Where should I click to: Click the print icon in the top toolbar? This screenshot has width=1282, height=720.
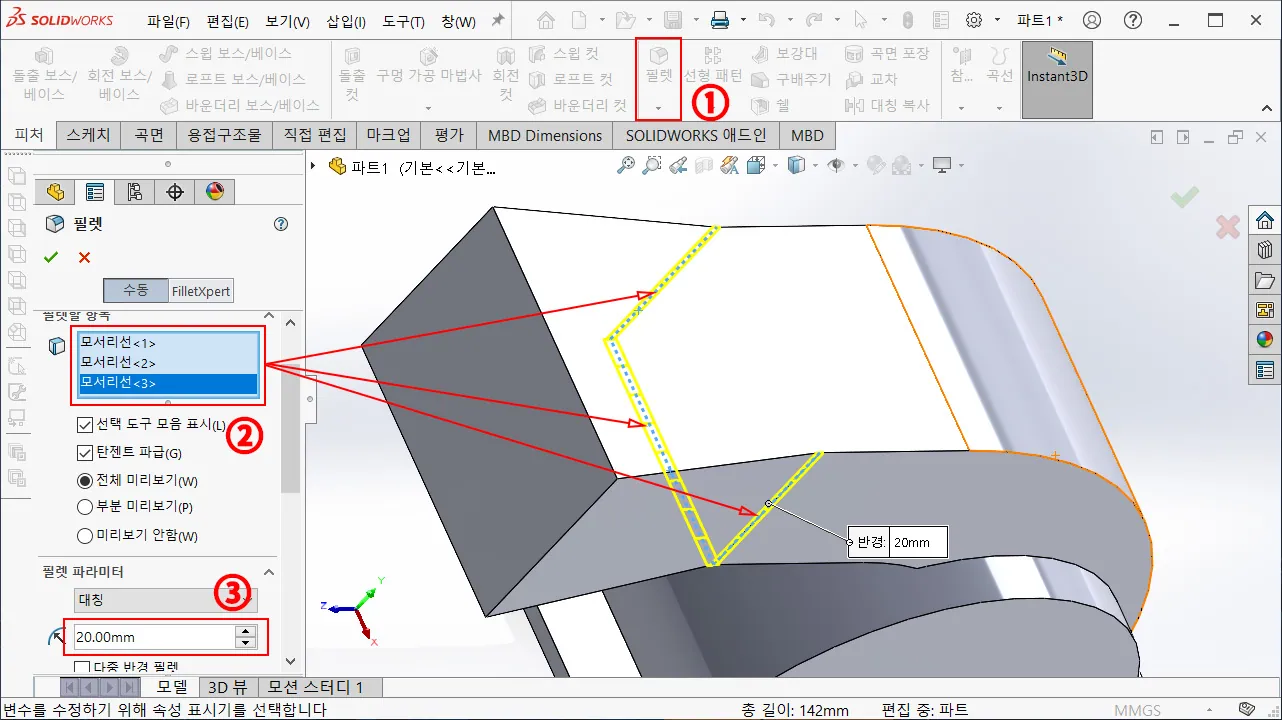click(720, 20)
